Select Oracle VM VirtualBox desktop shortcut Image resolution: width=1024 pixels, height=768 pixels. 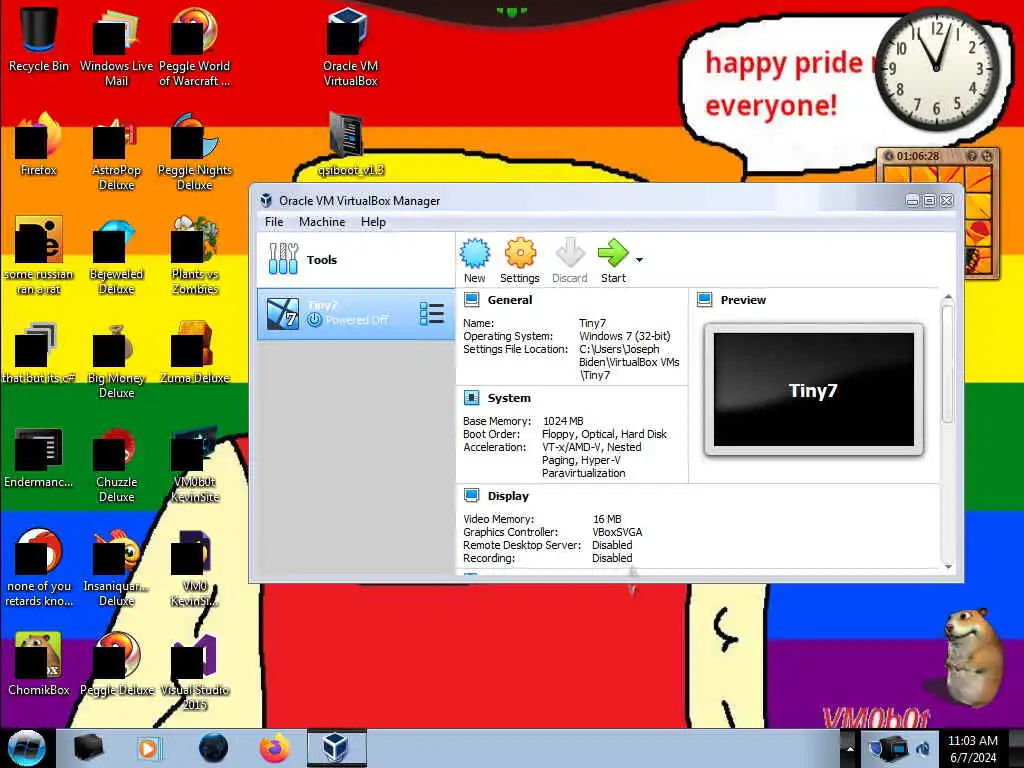point(350,47)
